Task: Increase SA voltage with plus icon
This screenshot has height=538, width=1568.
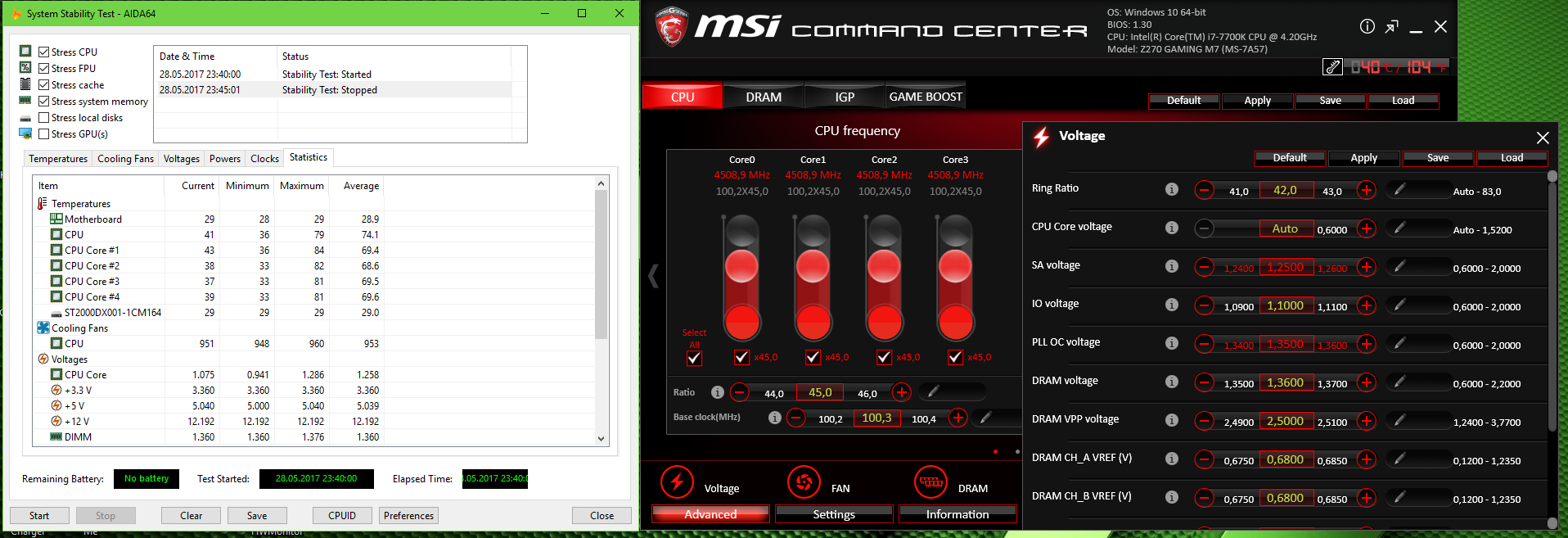Action: tap(1366, 267)
